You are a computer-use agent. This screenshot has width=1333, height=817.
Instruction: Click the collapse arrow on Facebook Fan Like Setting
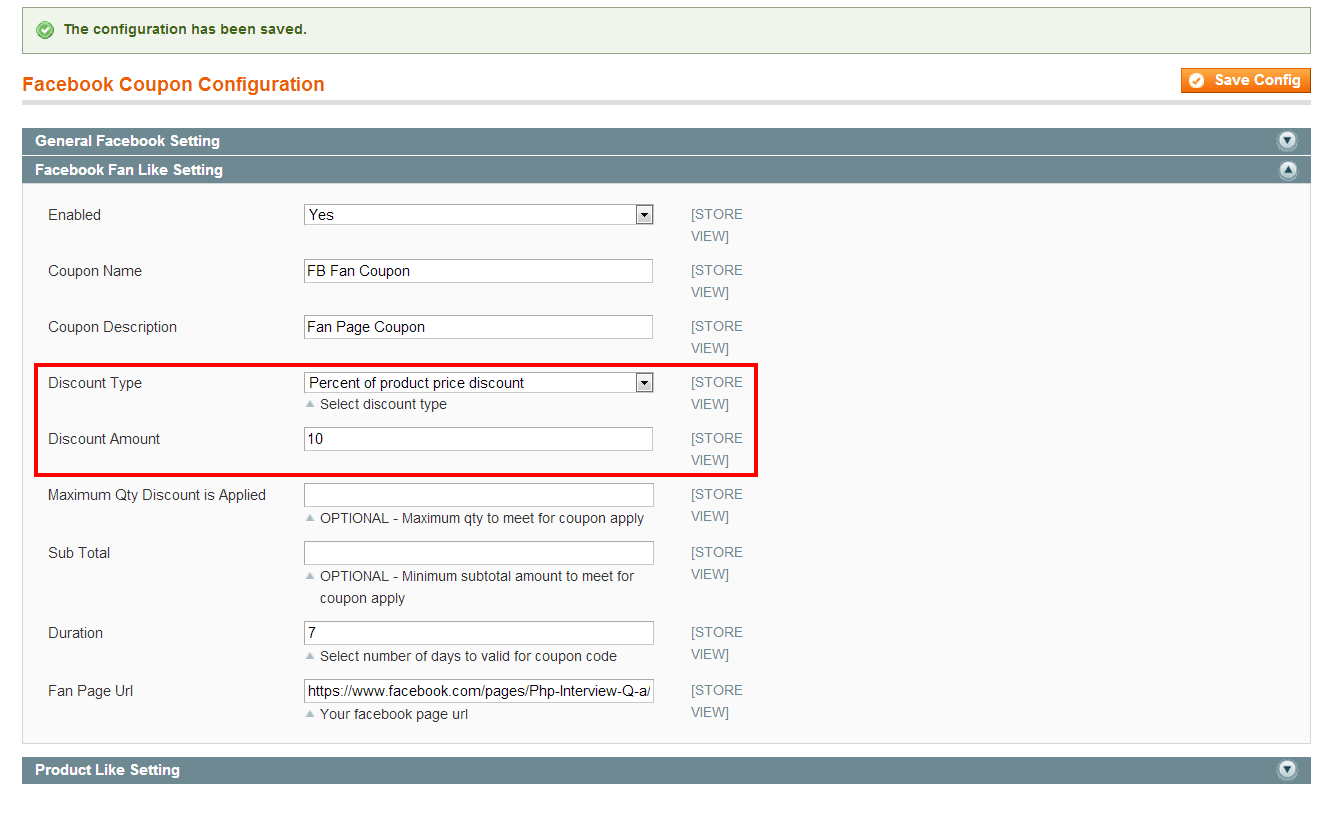pos(1288,170)
